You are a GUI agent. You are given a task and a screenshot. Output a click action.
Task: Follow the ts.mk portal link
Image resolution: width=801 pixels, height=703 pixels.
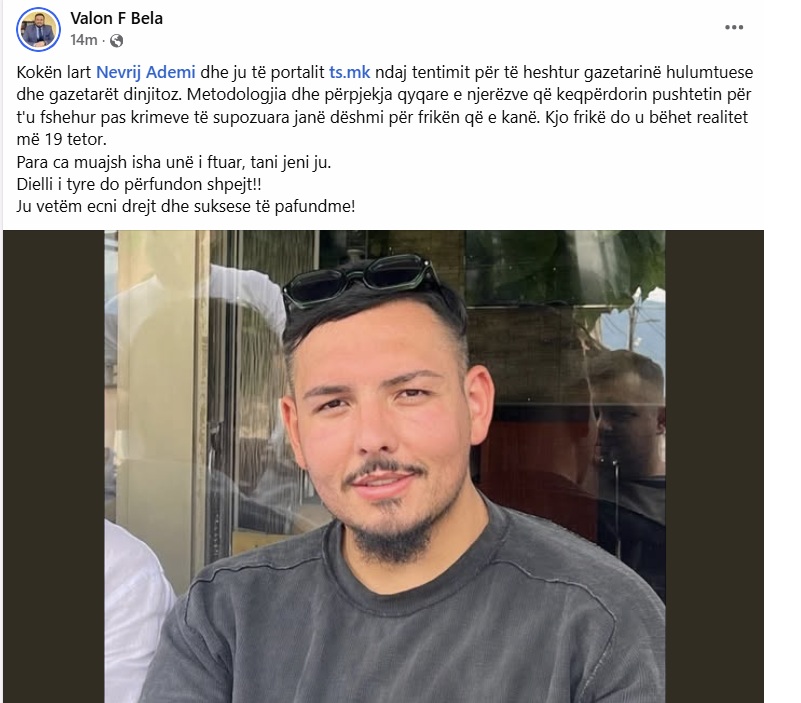pyautogui.click(x=349, y=72)
